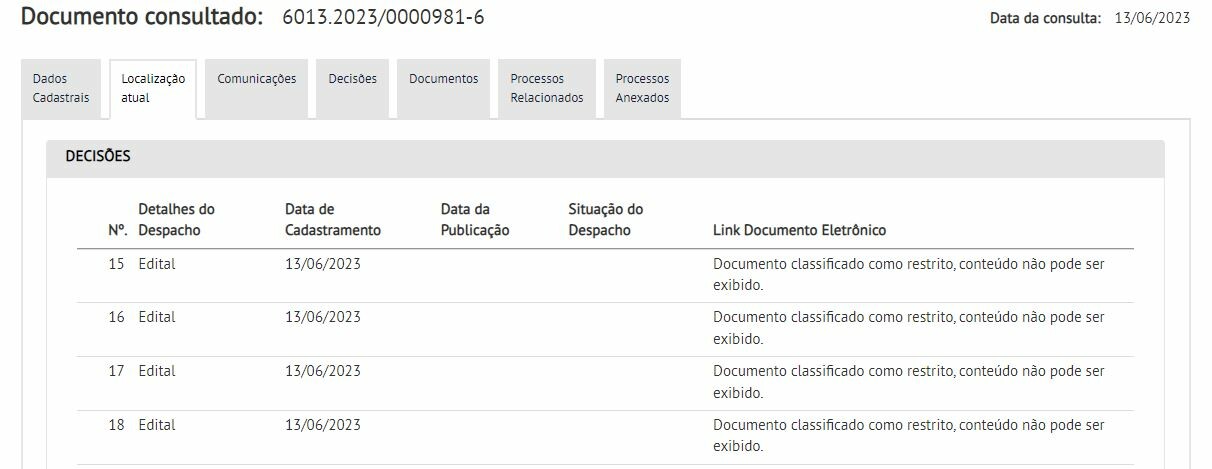Viewport: 1212px width, 469px height.
Task: Click the Edital entry in row 16
Action: pos(157,317)
